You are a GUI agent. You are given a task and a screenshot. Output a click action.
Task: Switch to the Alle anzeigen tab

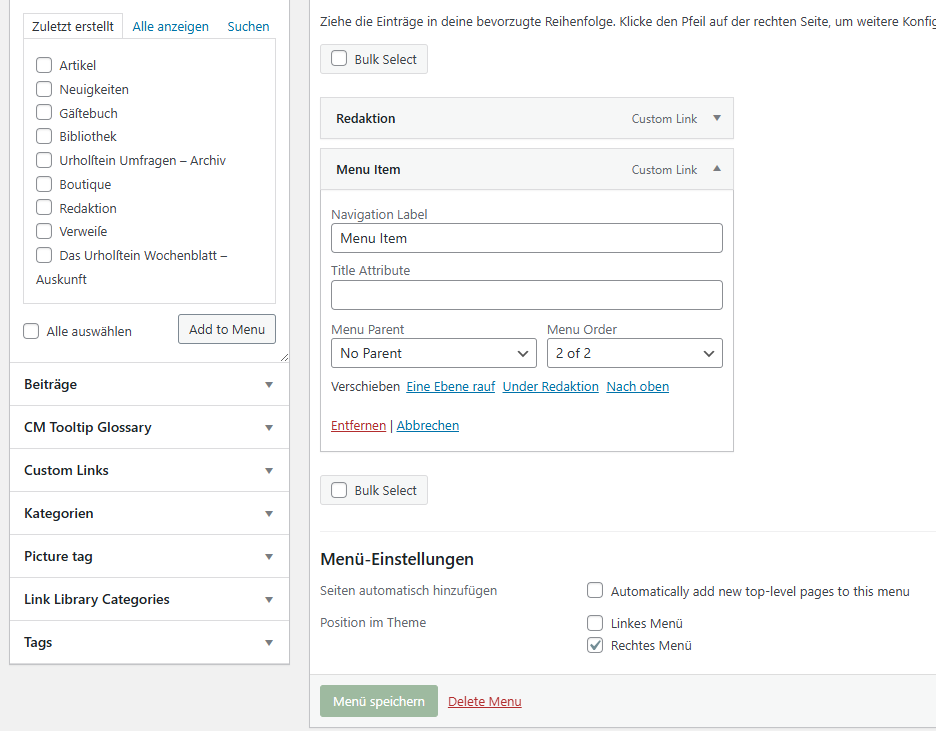coord(170,27)
